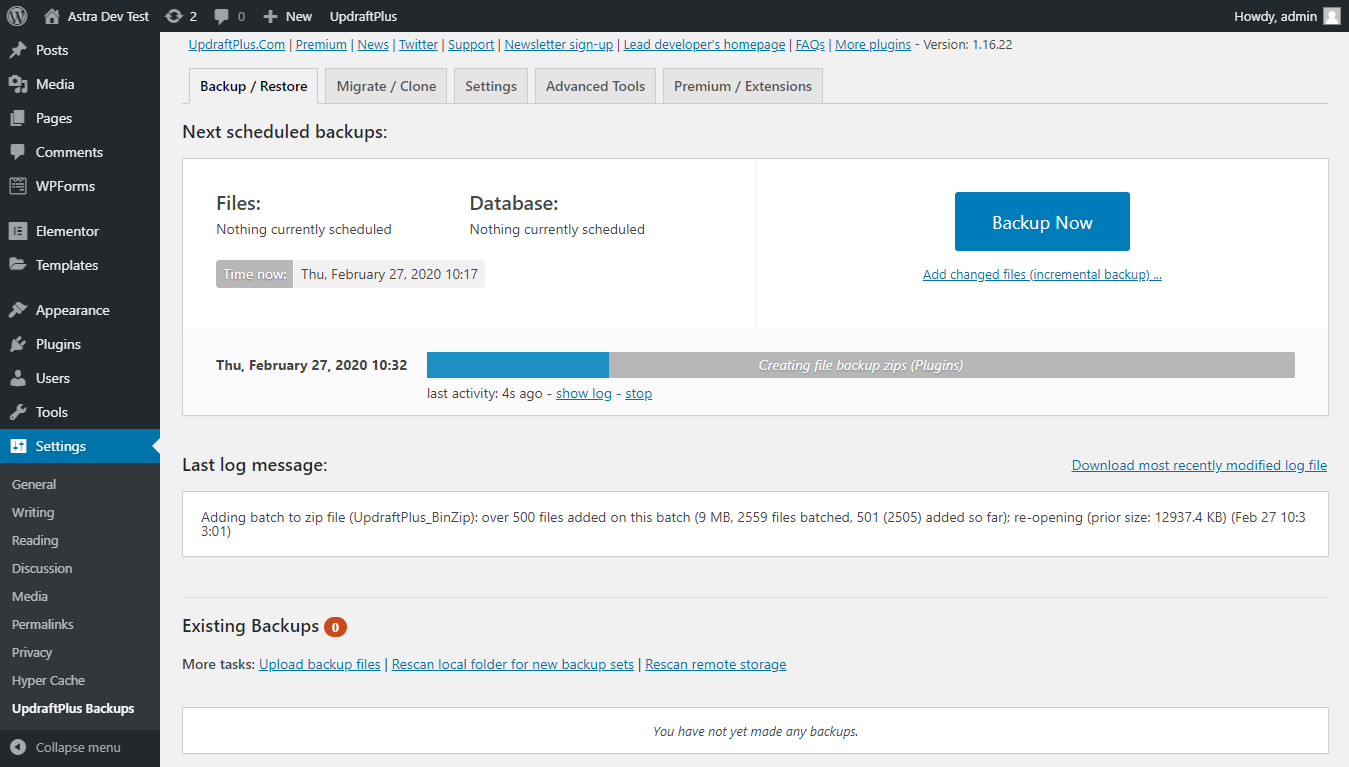
Task: Click the admin avatar in the top bar
Action: (1330, 15)
